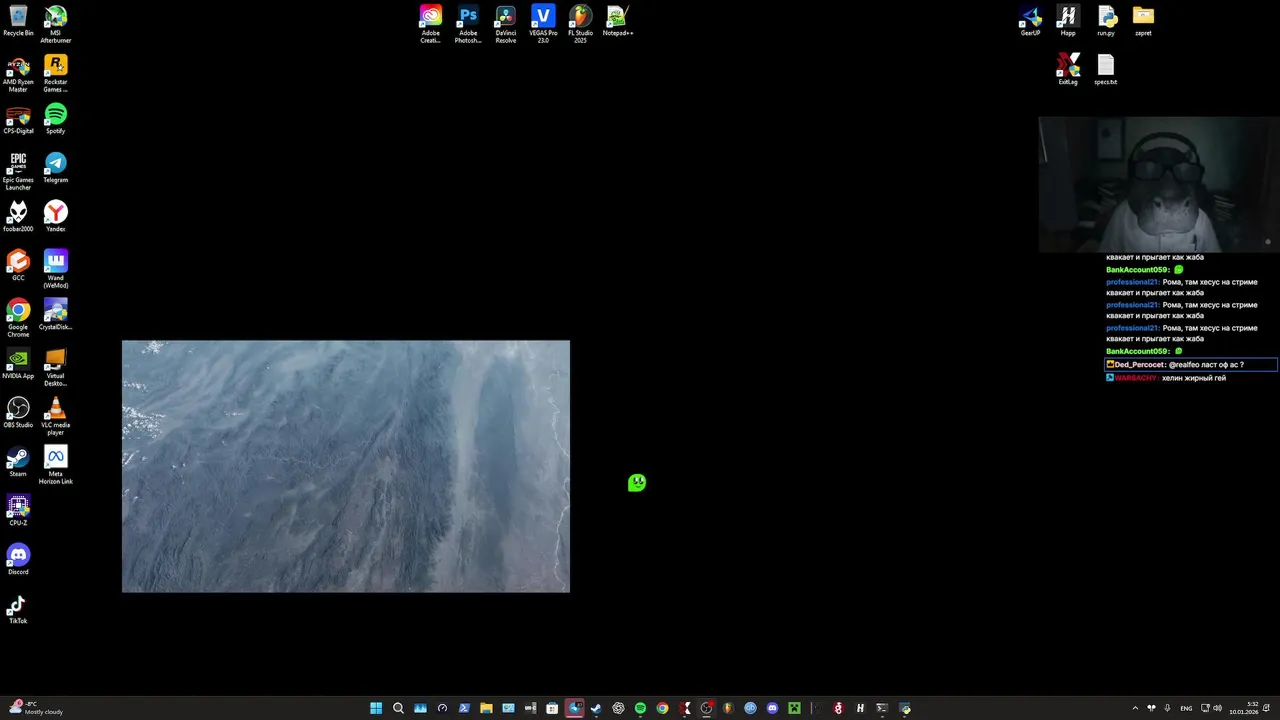The image size is (1280, 720).
Task: Open the volume control in the system tray
Action: (1217, 708)
